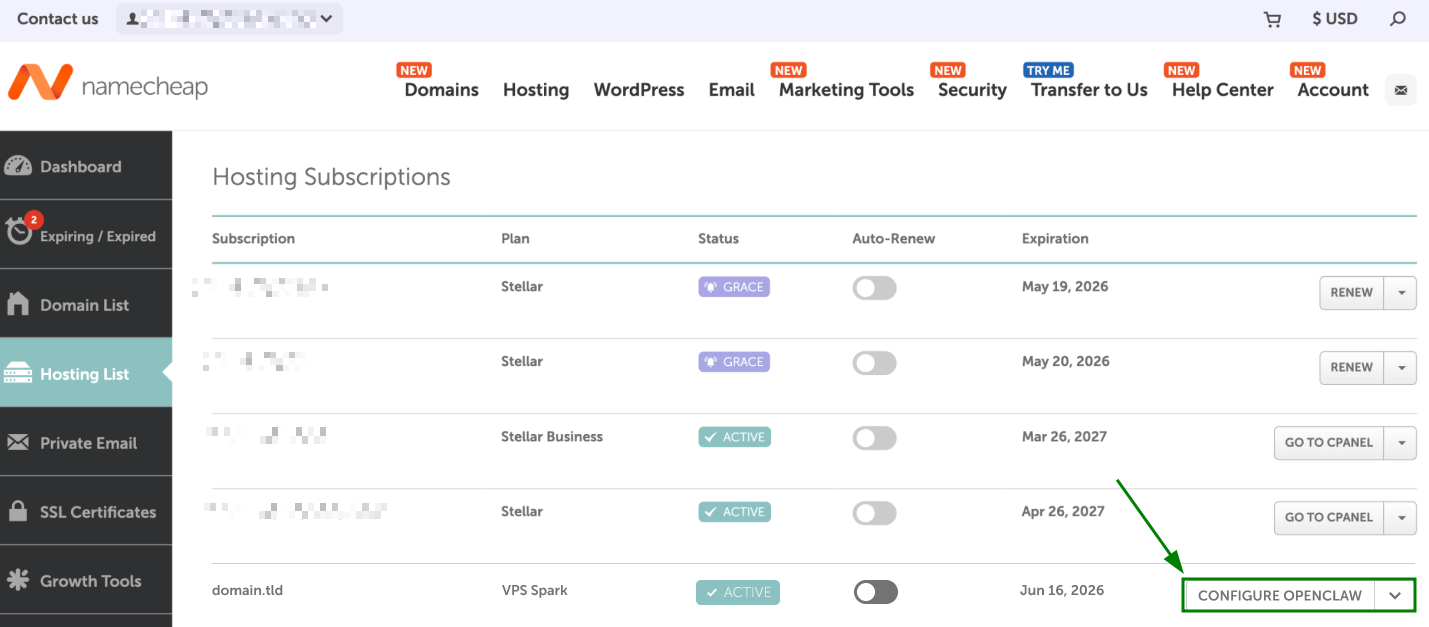This screenshot has width=1429, height=627.
Task: Click Renew for the May 19, 2026 subscription
Action: (1352, 293)
